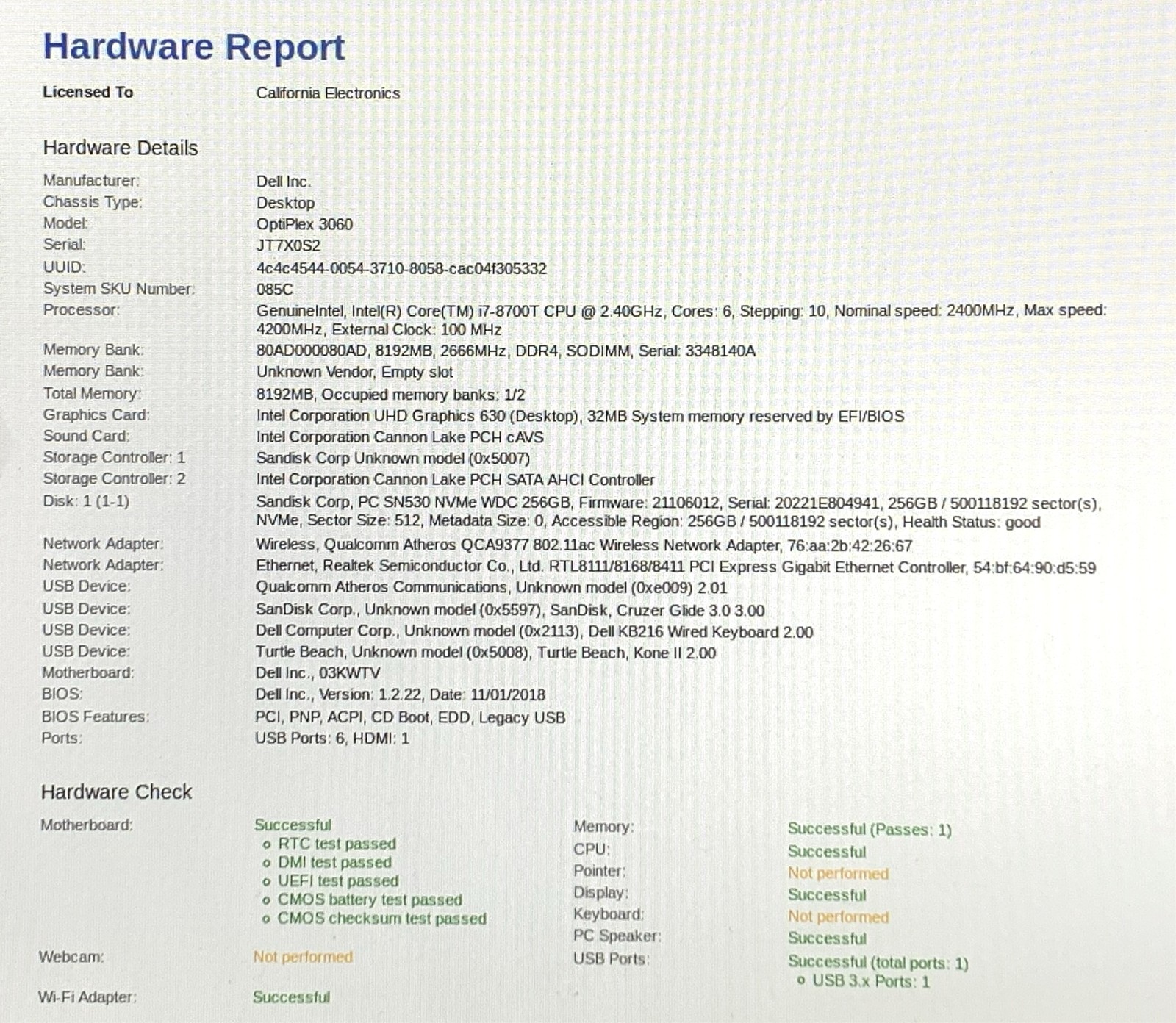Image resolution: width=1176 pixels, height=1023 pixels.
Task: Click the Hardware Report heading
Action: 194,47
